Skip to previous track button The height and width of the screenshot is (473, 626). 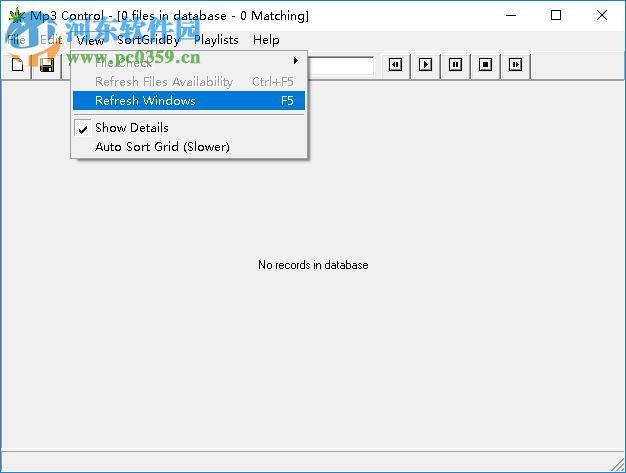(395, 64)
